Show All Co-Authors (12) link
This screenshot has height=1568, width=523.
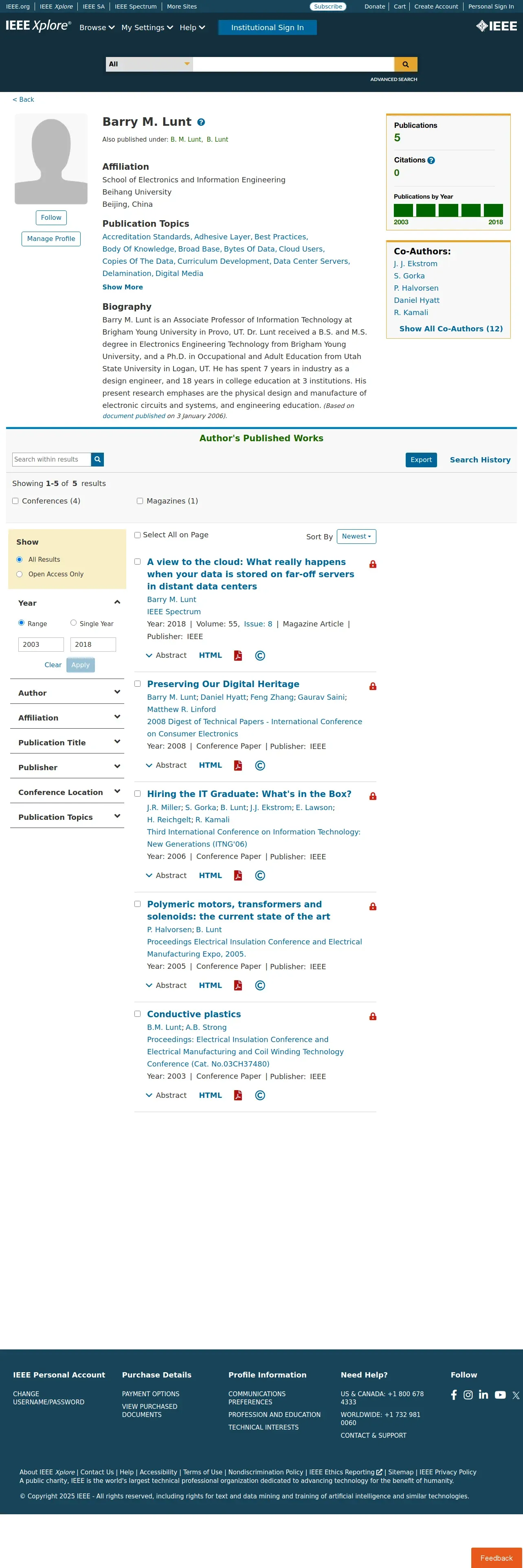pos(451,328)
